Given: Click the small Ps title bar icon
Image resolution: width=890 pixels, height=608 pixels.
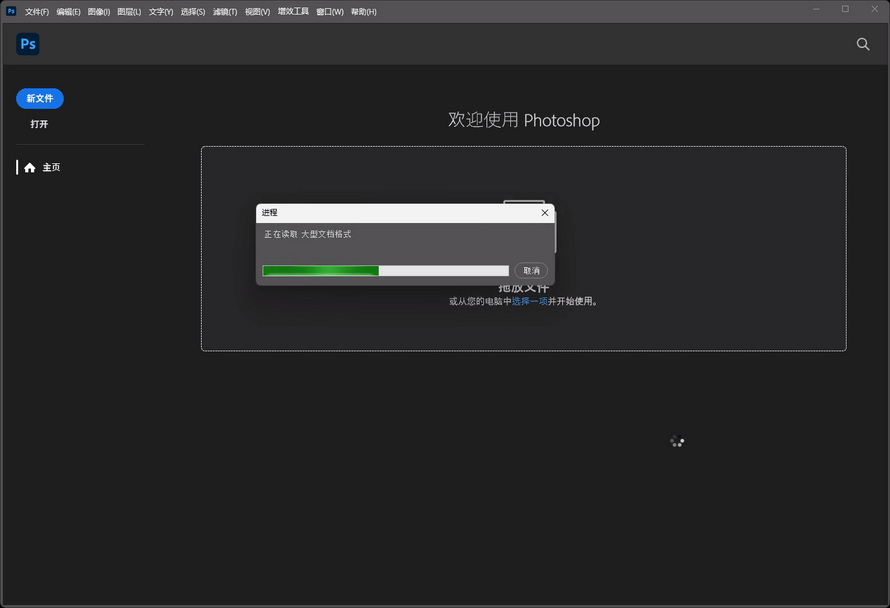Looking at the screenshot, I should (11, 11).
